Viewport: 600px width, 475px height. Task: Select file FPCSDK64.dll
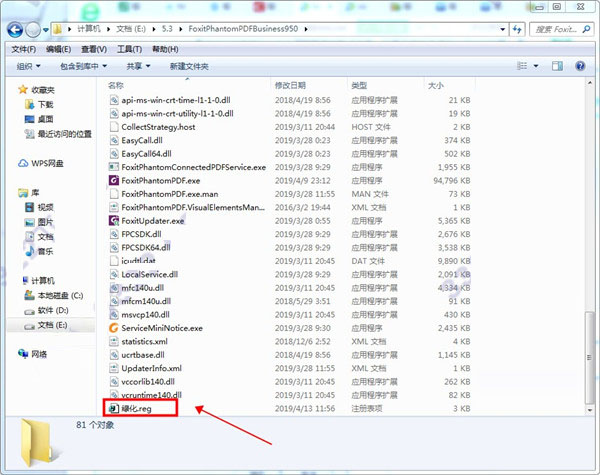point(146,248)
